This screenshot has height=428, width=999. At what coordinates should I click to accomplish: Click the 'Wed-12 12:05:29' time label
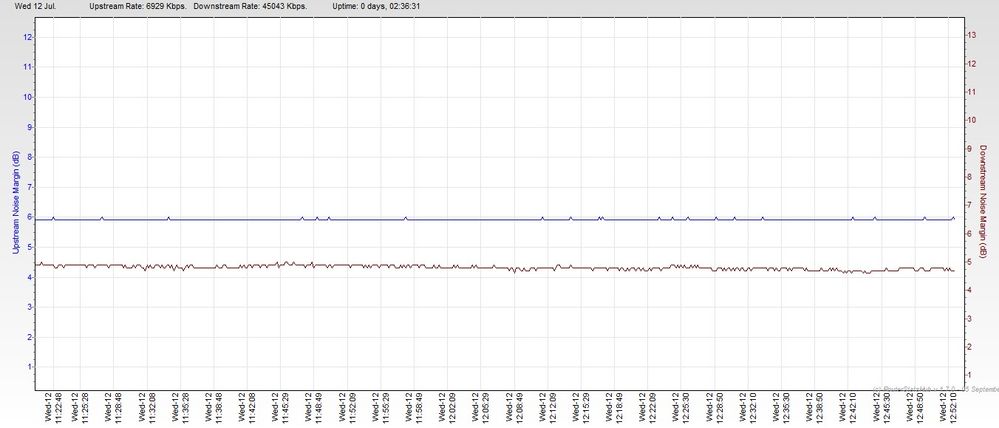480,408
